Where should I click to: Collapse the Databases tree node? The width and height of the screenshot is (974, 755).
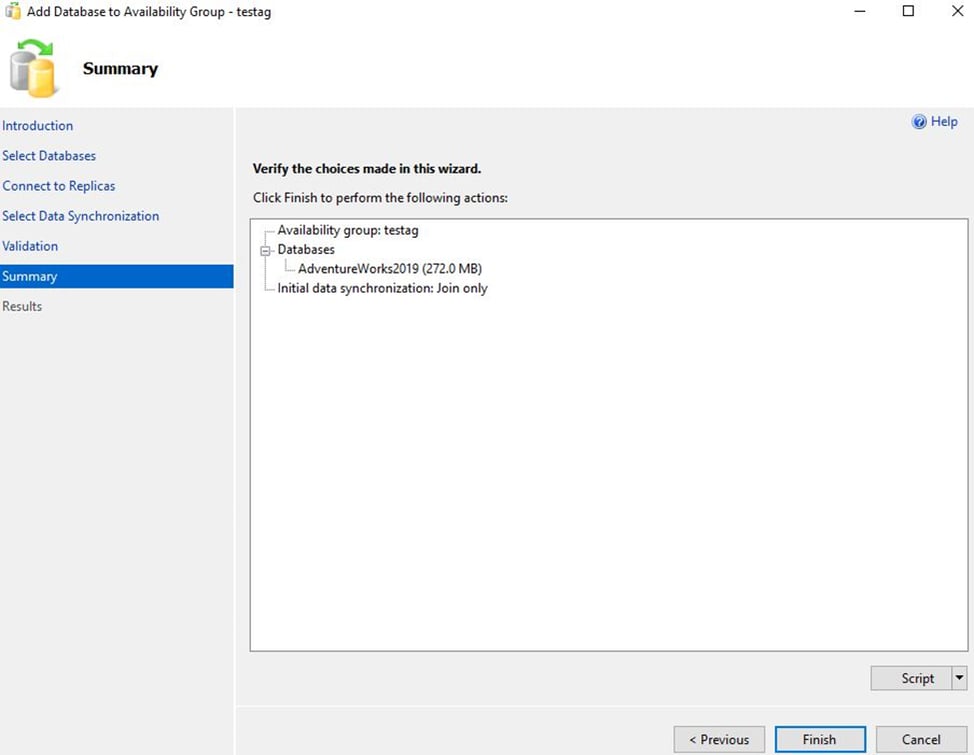[x=265, y=250]
